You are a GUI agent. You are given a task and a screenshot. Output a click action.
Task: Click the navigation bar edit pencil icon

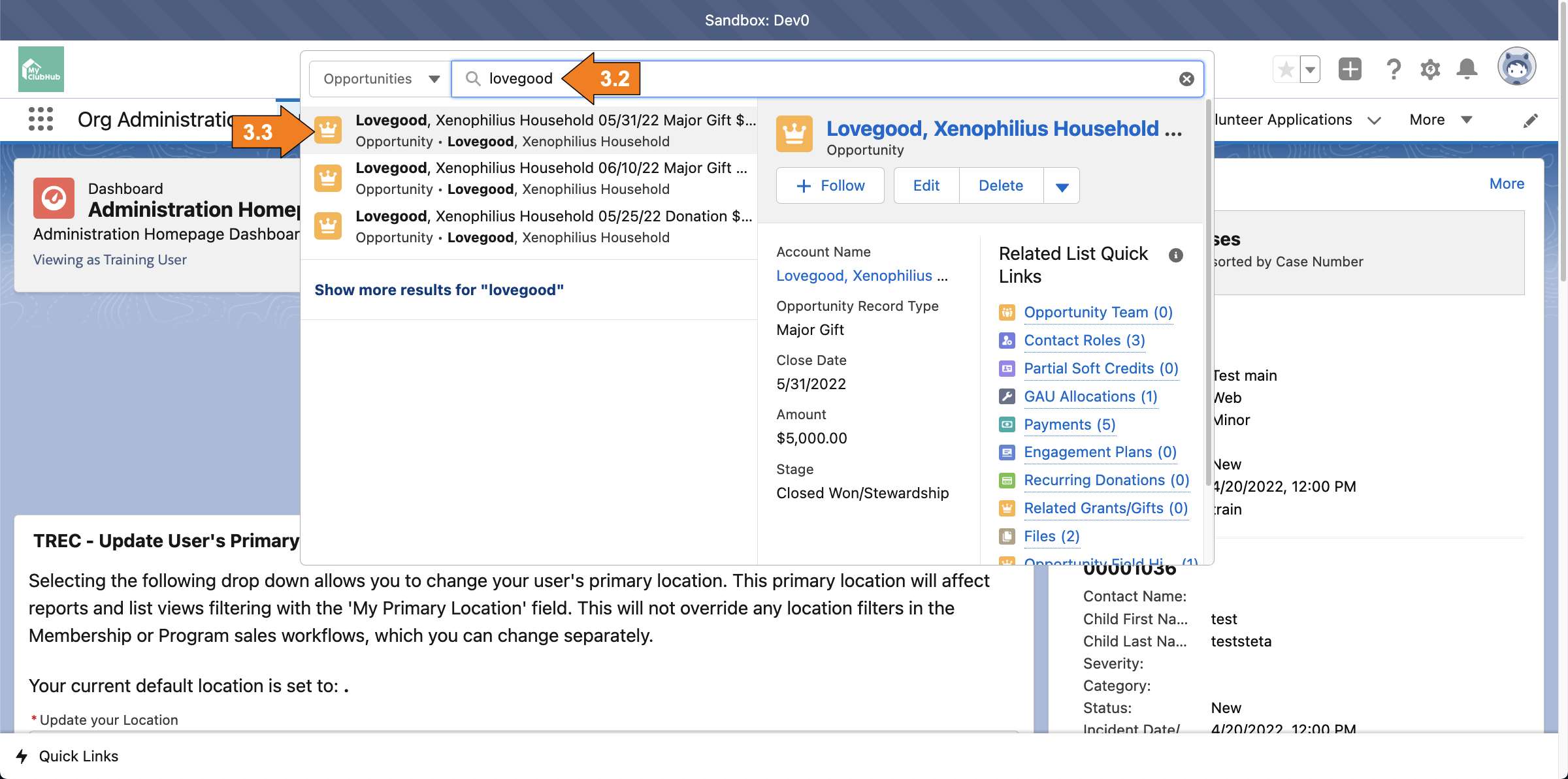click(1530, 121)
